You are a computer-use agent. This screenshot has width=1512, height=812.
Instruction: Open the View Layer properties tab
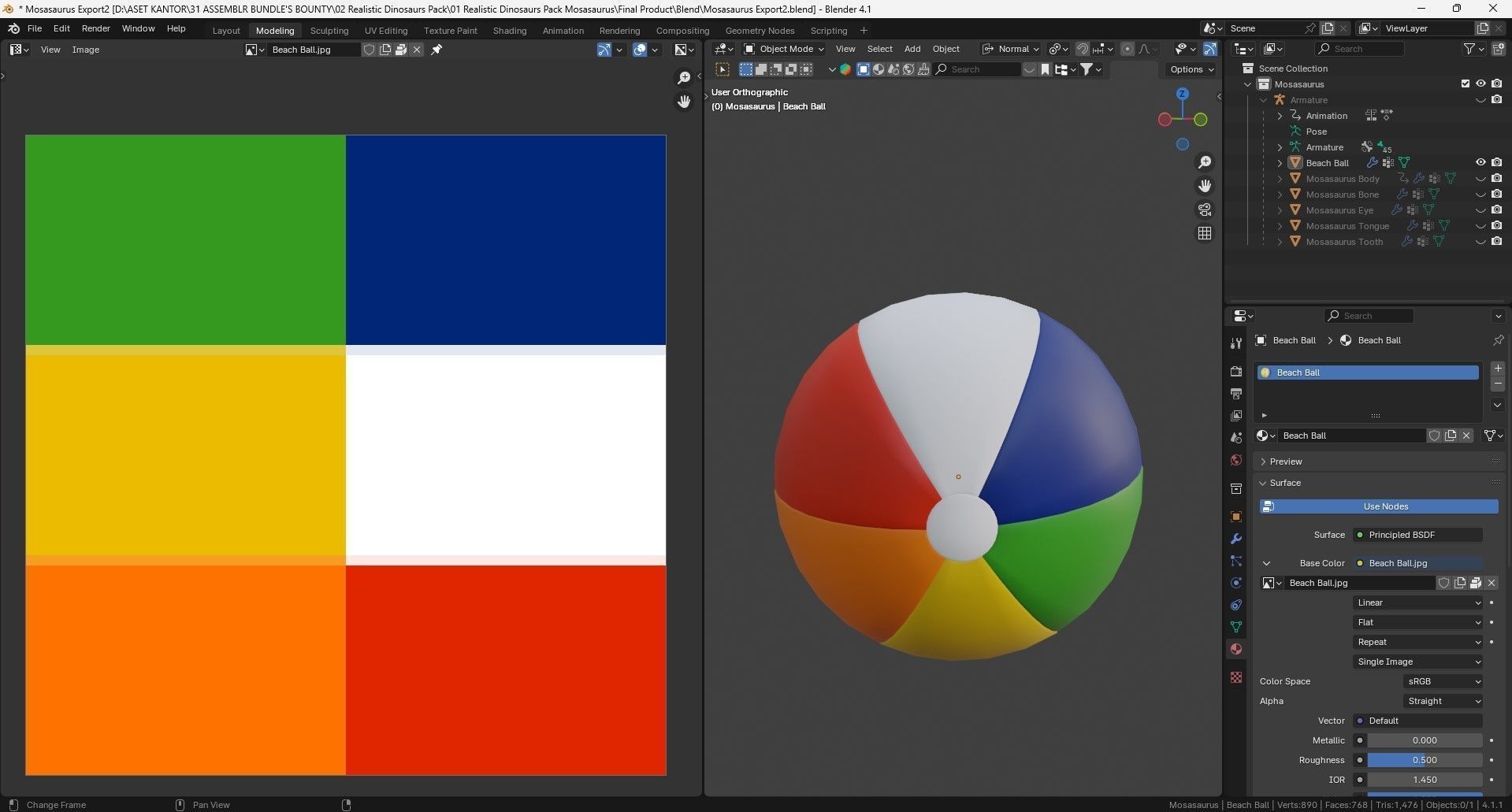(x=1235, y=415)
